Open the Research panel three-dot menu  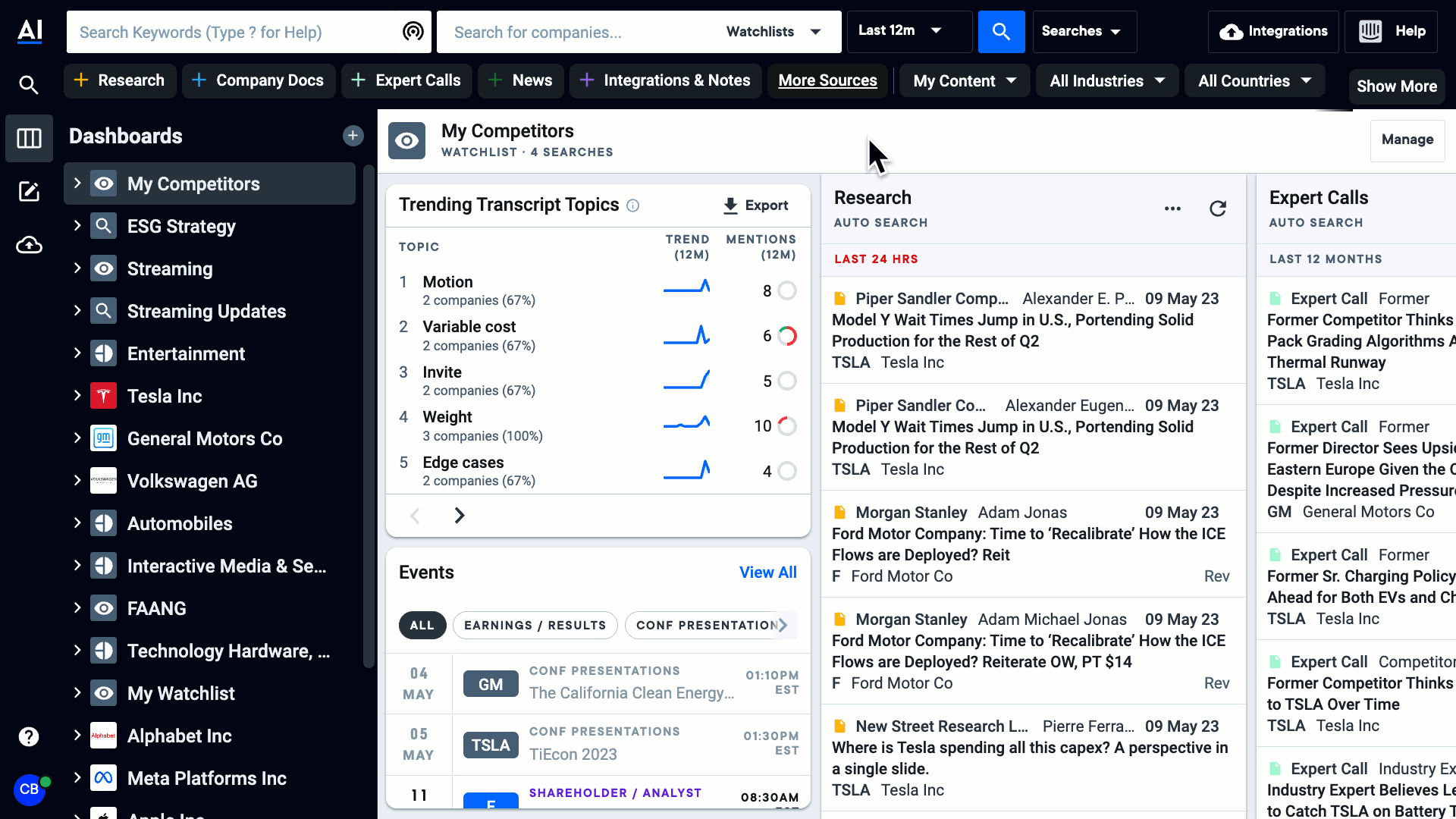[x=1172, y=209]
